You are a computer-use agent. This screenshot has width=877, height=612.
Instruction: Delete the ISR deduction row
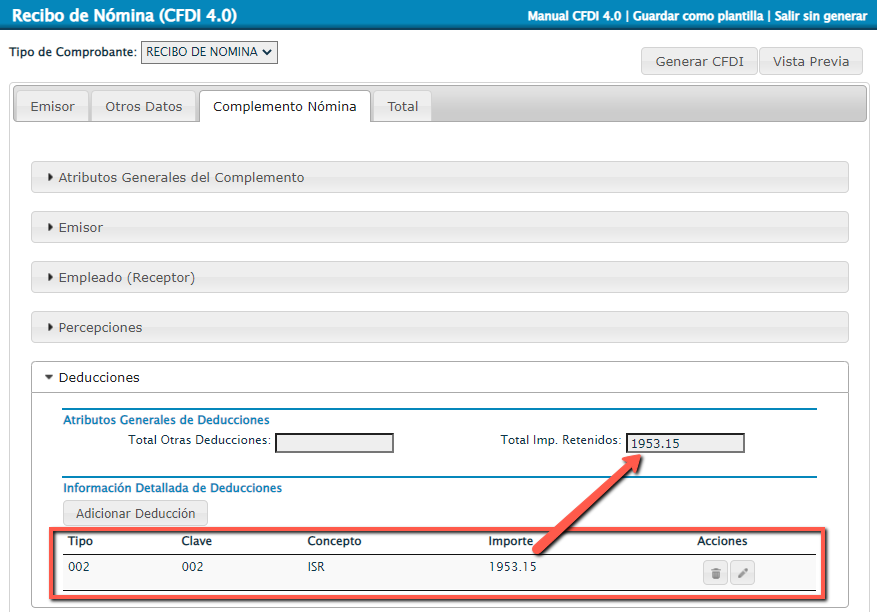click(715, 573)
